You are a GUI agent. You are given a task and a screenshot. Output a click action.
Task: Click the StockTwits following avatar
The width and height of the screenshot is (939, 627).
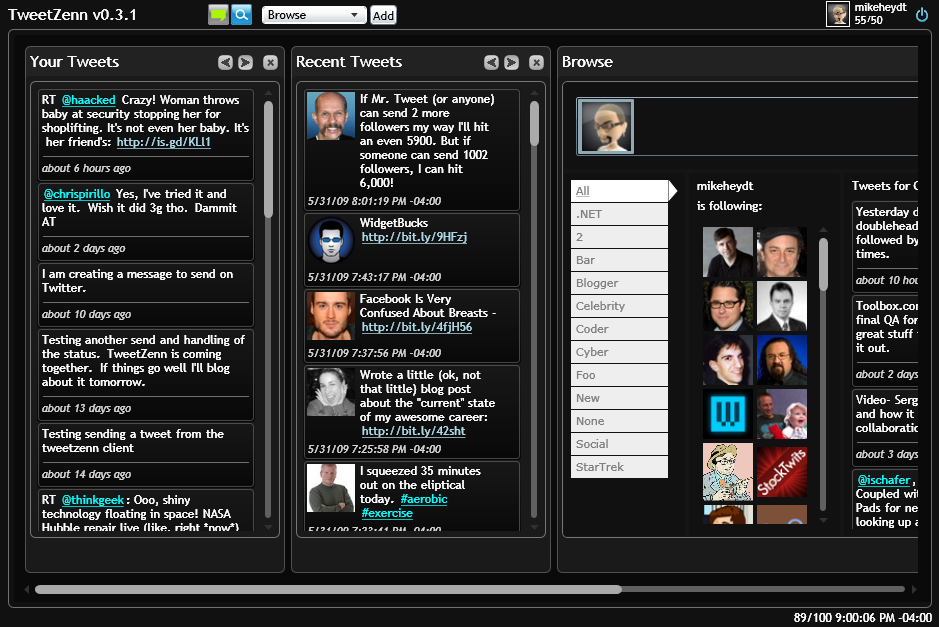point(782,472)
